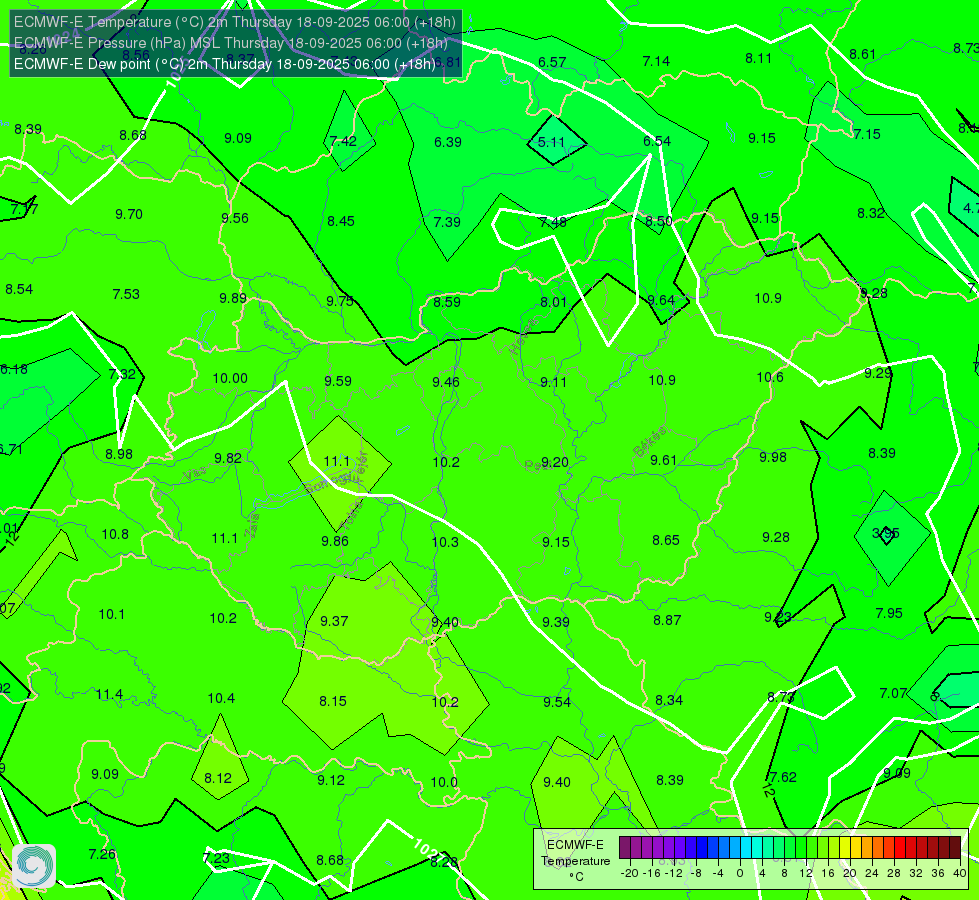Click the 6.57 temperature value
Viewport: 979px width, 900px height.
click(552, 62)
